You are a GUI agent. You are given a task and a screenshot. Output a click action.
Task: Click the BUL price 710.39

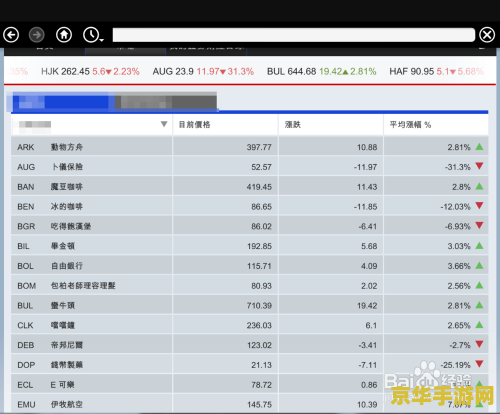click(259, 305)
